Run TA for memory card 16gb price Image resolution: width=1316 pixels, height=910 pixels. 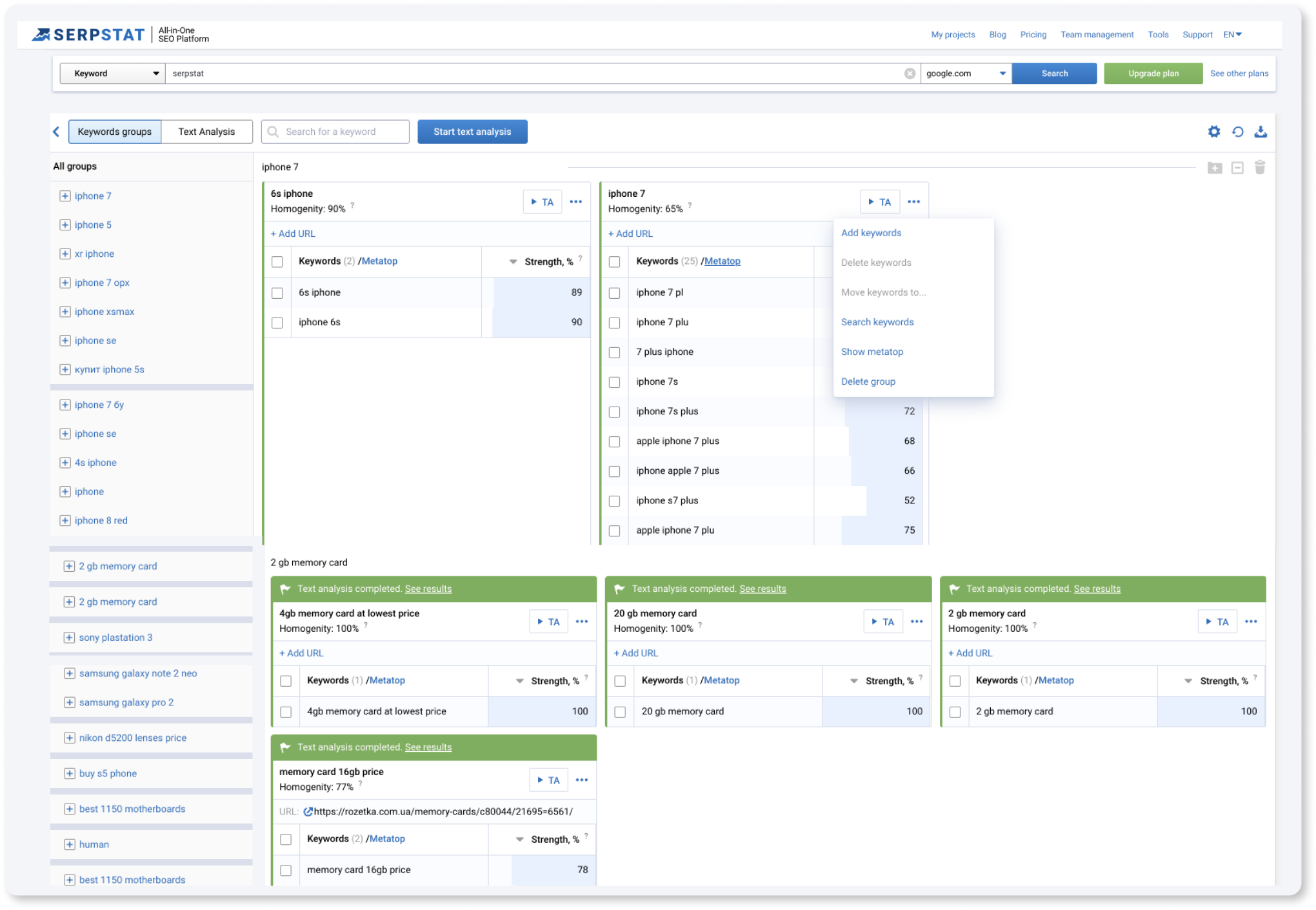point(549,780)
